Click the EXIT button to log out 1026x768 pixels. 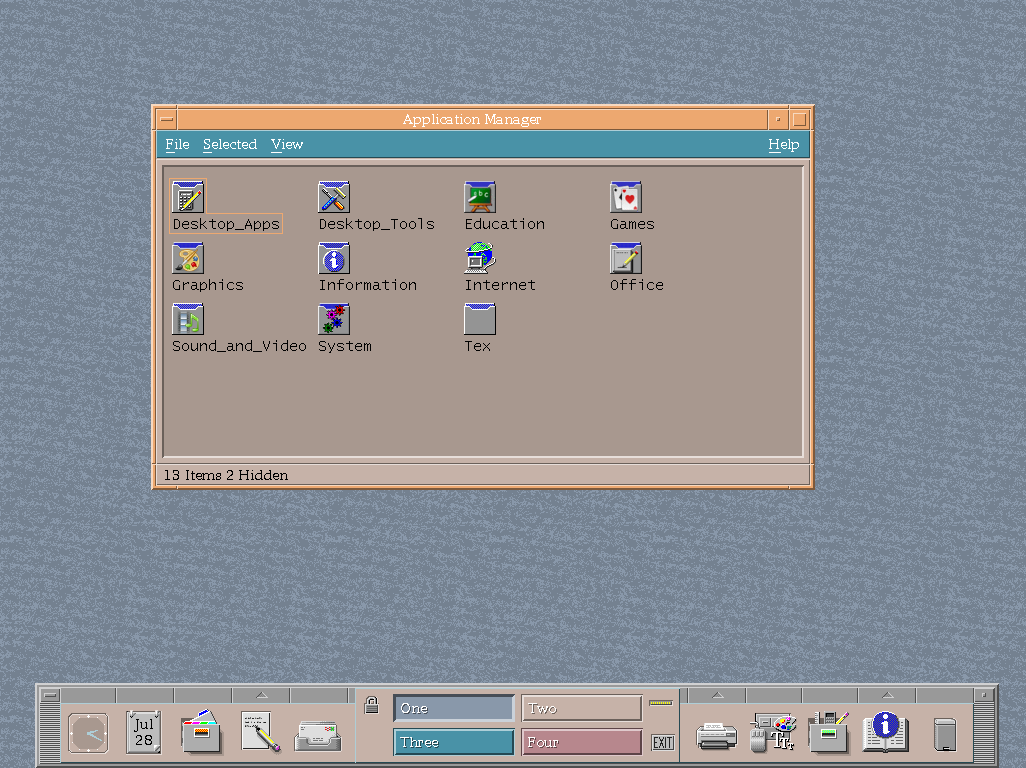tap(662, 741)
